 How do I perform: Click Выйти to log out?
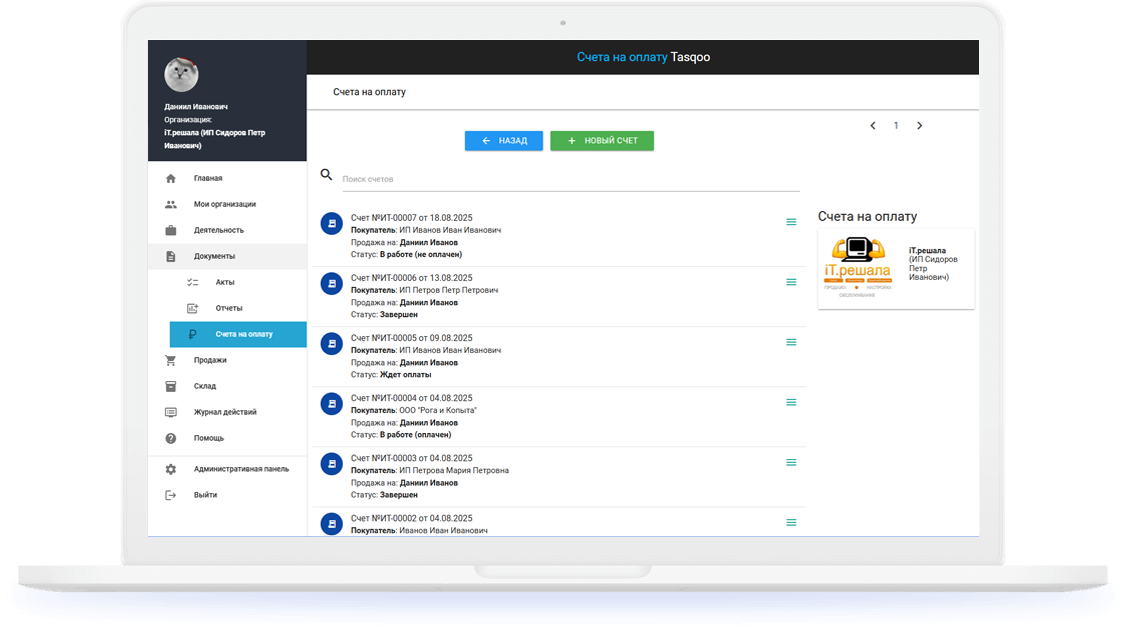coord(227,495)
